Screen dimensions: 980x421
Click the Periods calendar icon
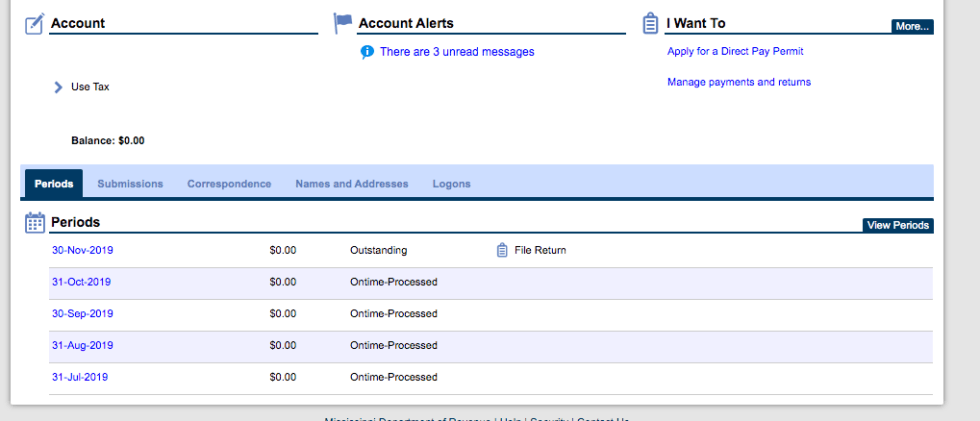click(x=34, y=222)
